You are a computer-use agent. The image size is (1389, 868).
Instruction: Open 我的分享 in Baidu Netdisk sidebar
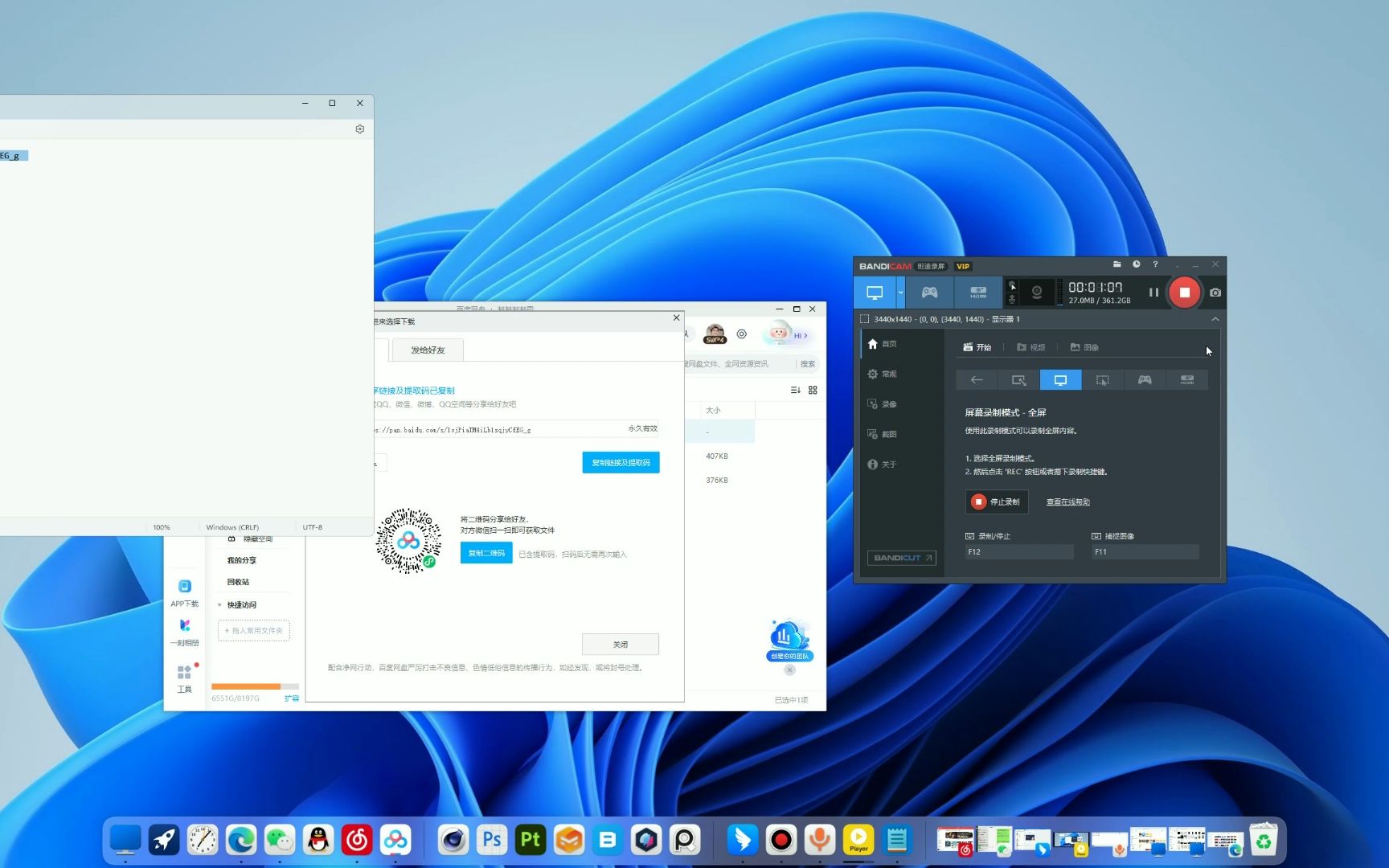pos(241,560)
